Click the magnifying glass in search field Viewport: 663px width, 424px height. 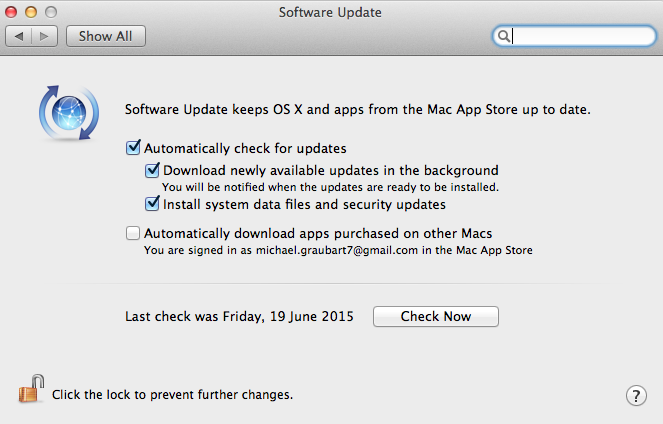505,36
